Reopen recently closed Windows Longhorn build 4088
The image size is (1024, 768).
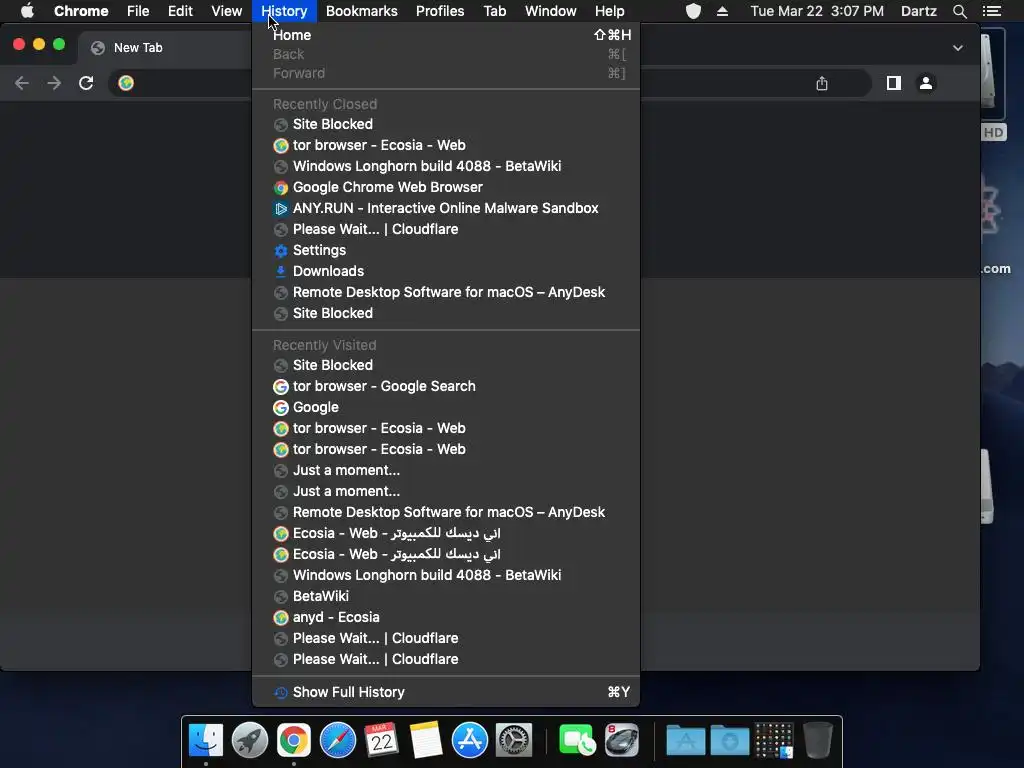(x=446, y=167)
